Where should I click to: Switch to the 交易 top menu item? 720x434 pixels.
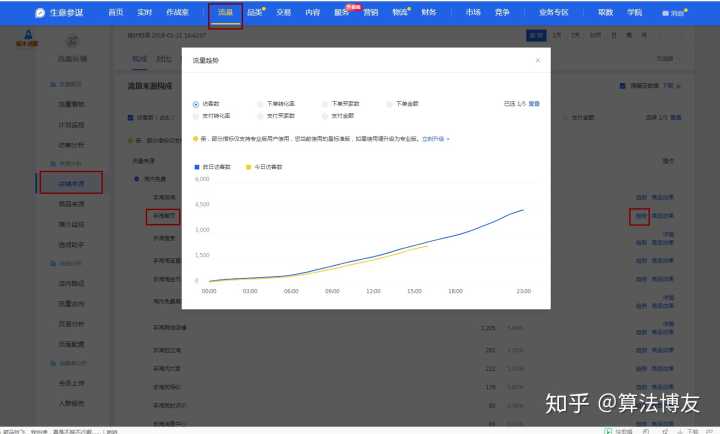[285, 12]
